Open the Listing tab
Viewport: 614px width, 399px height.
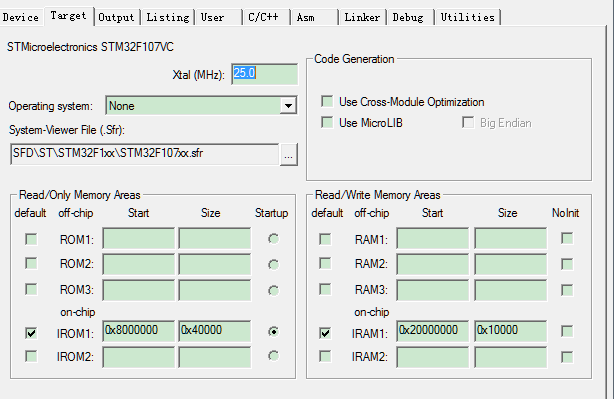click(x=168, y=18)
